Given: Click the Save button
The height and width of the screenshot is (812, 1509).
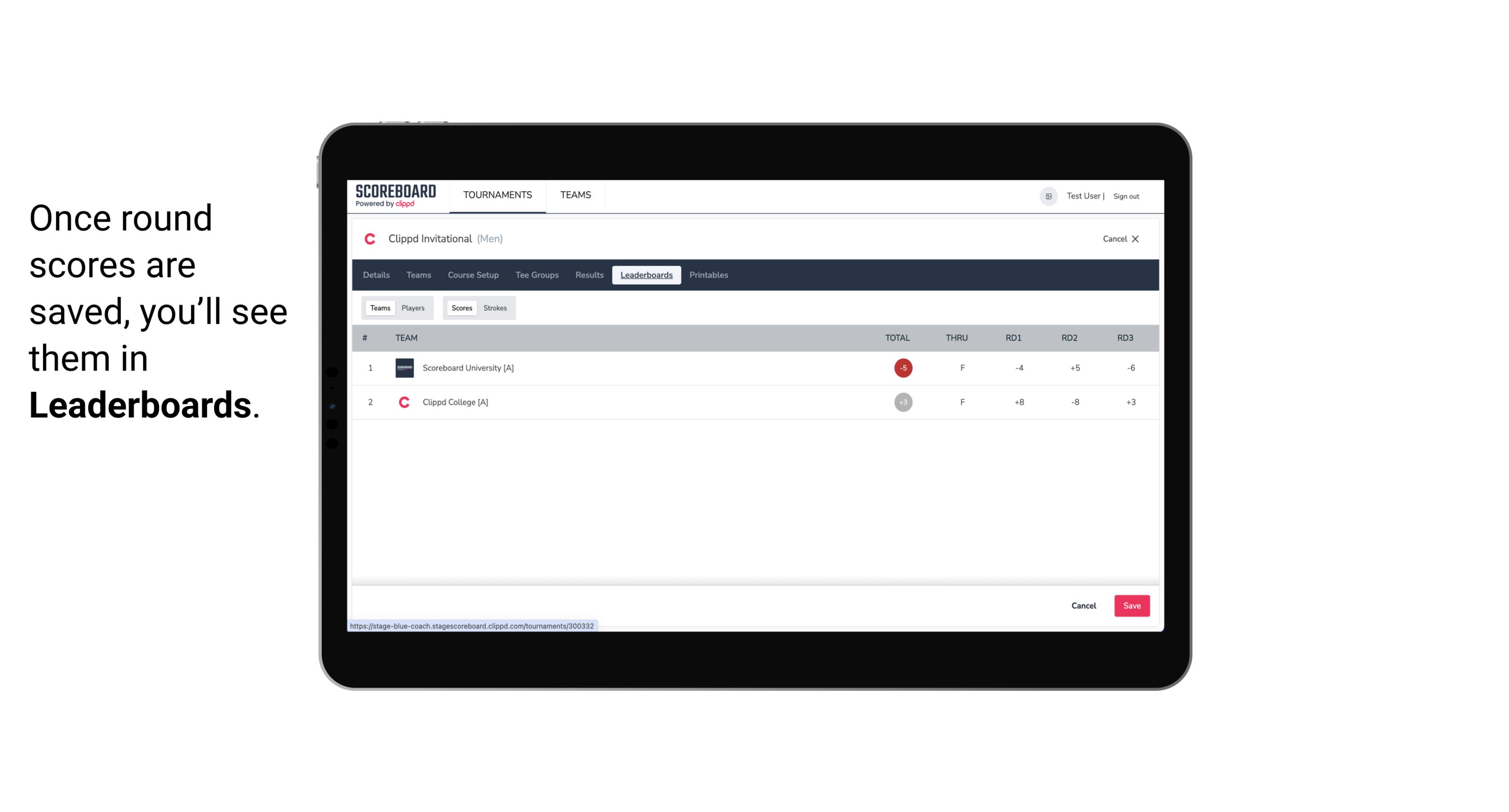Looking at the screenshot, I should point(1130,605).
